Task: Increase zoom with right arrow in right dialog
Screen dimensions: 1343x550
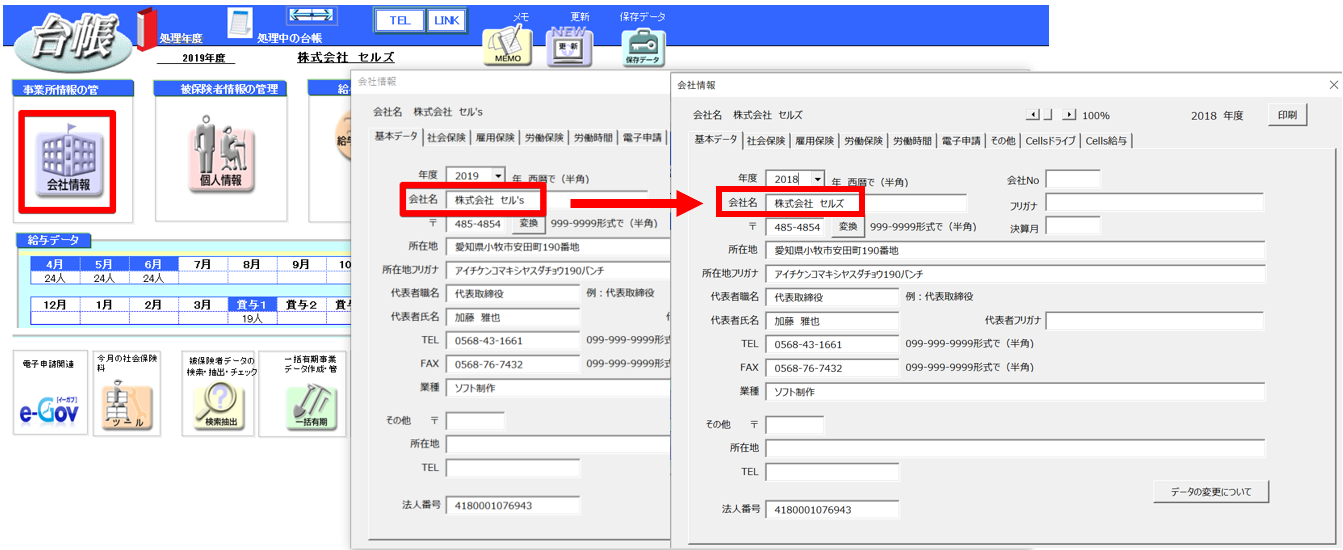Action: click(1068, 115)
